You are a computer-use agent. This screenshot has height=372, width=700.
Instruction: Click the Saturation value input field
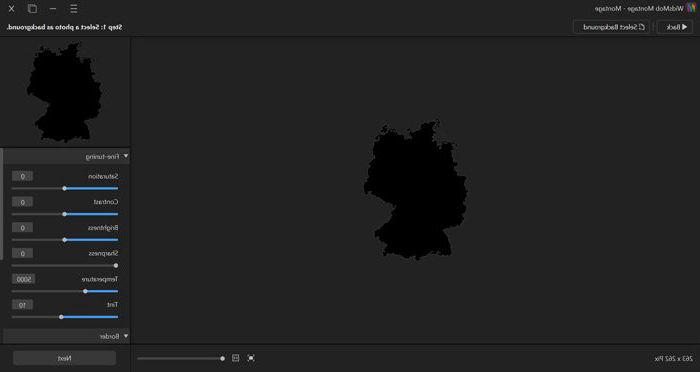tap(22, 176)
